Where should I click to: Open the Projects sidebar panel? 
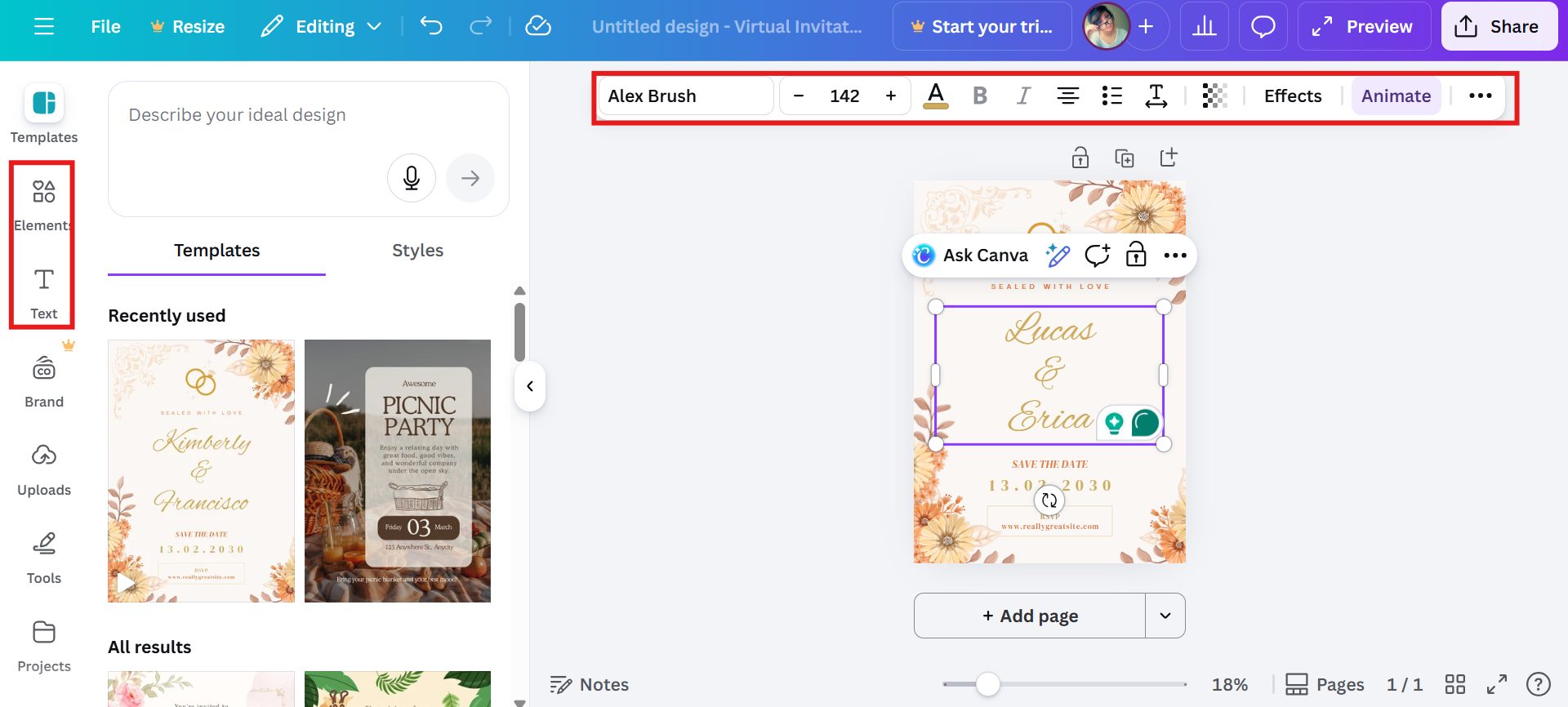click(44, 647)
